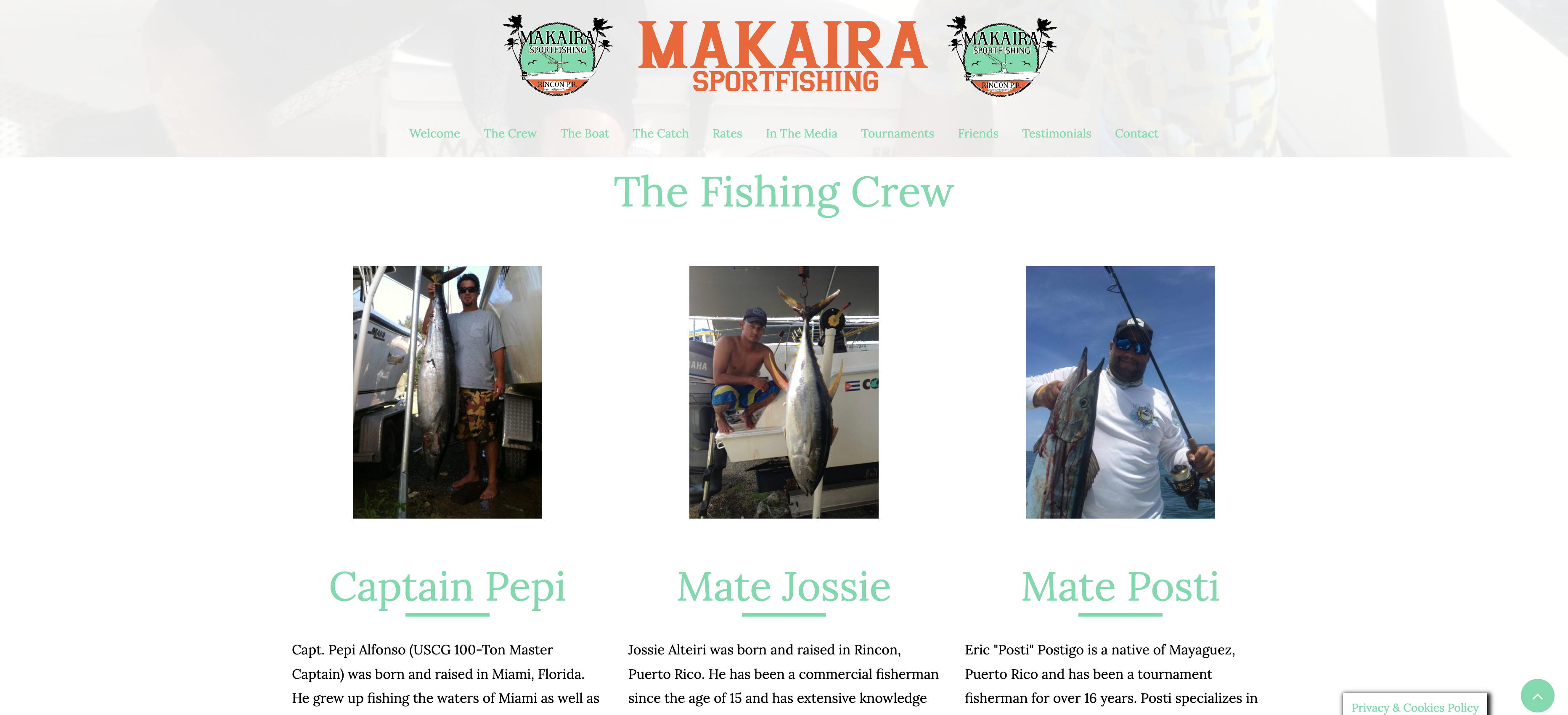The height and width of the screenshot is (715, 1568).
Task: Open In The Media section
Action: [801, 133]
